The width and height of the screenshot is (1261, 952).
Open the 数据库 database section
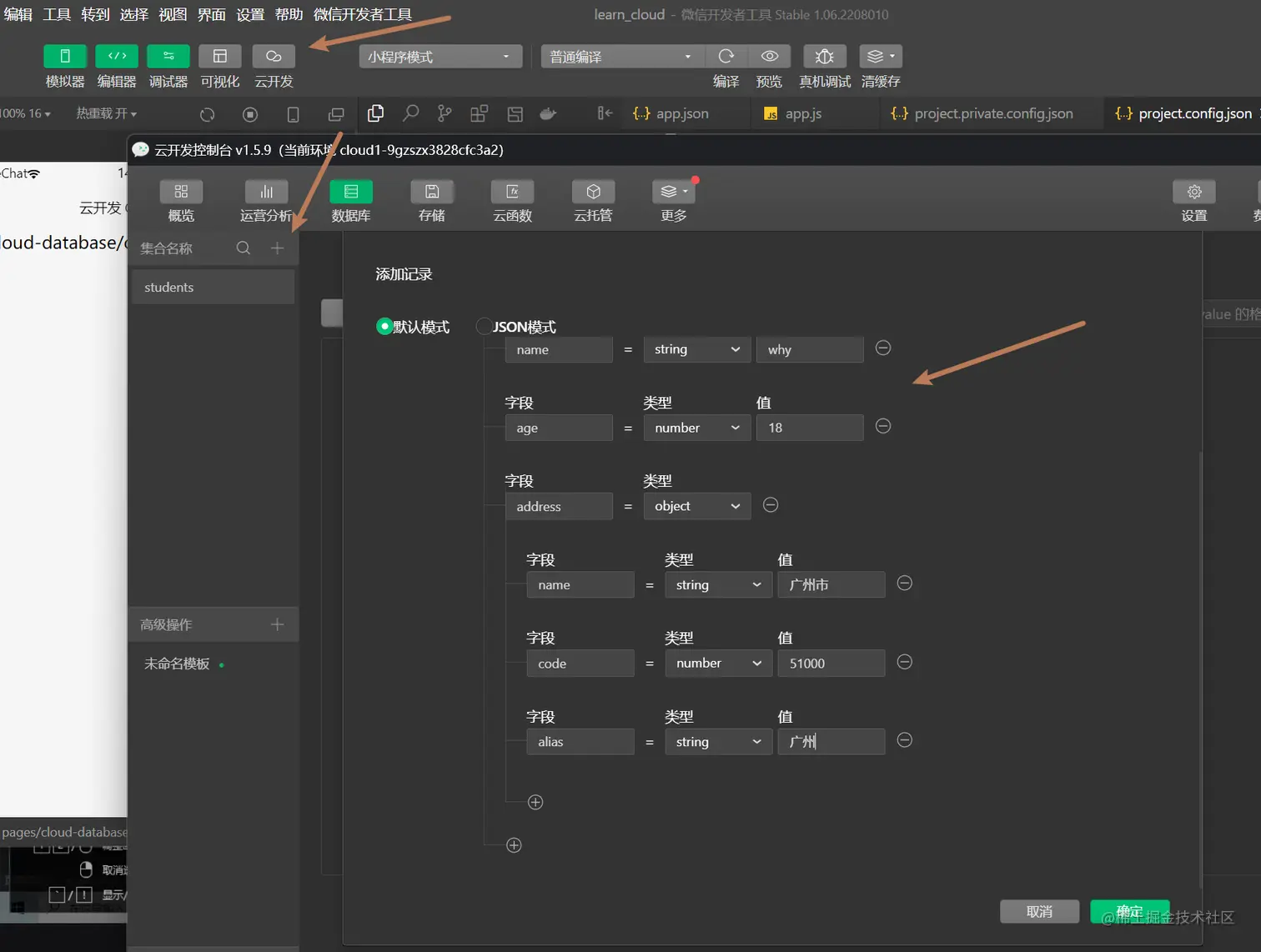(x=351, y=202)
